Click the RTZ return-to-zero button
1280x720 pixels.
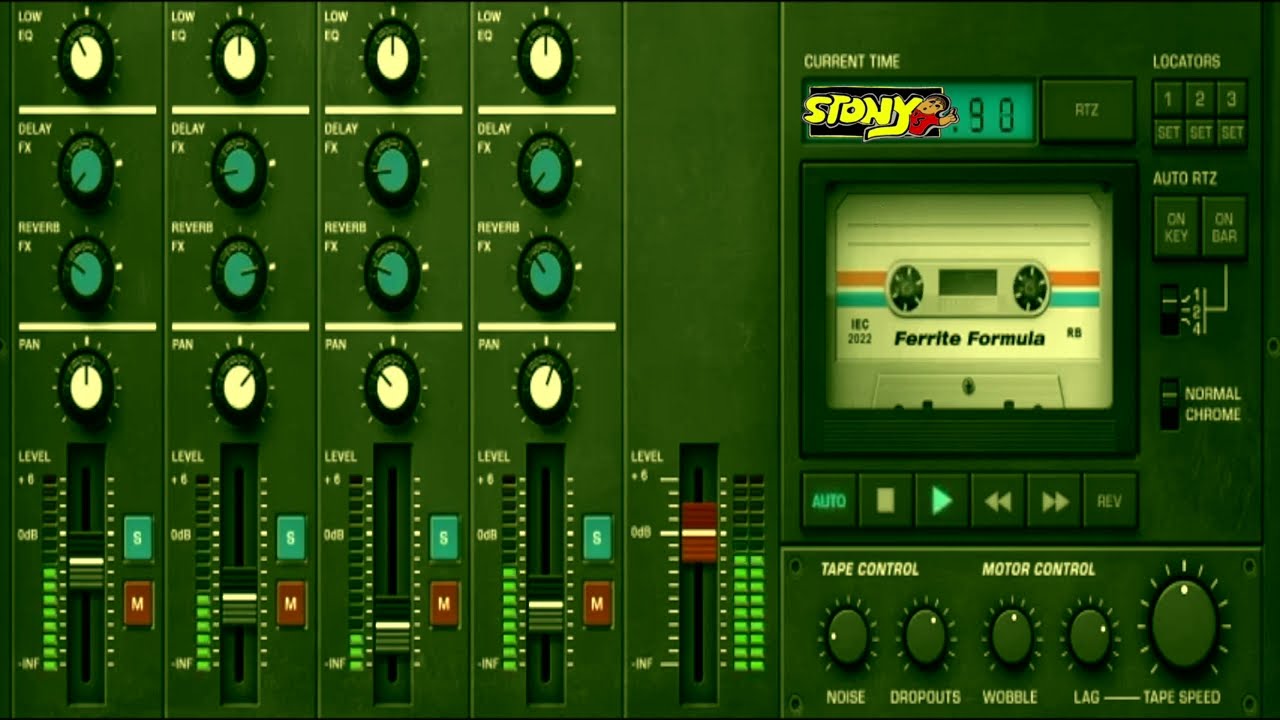[1087, 110]
